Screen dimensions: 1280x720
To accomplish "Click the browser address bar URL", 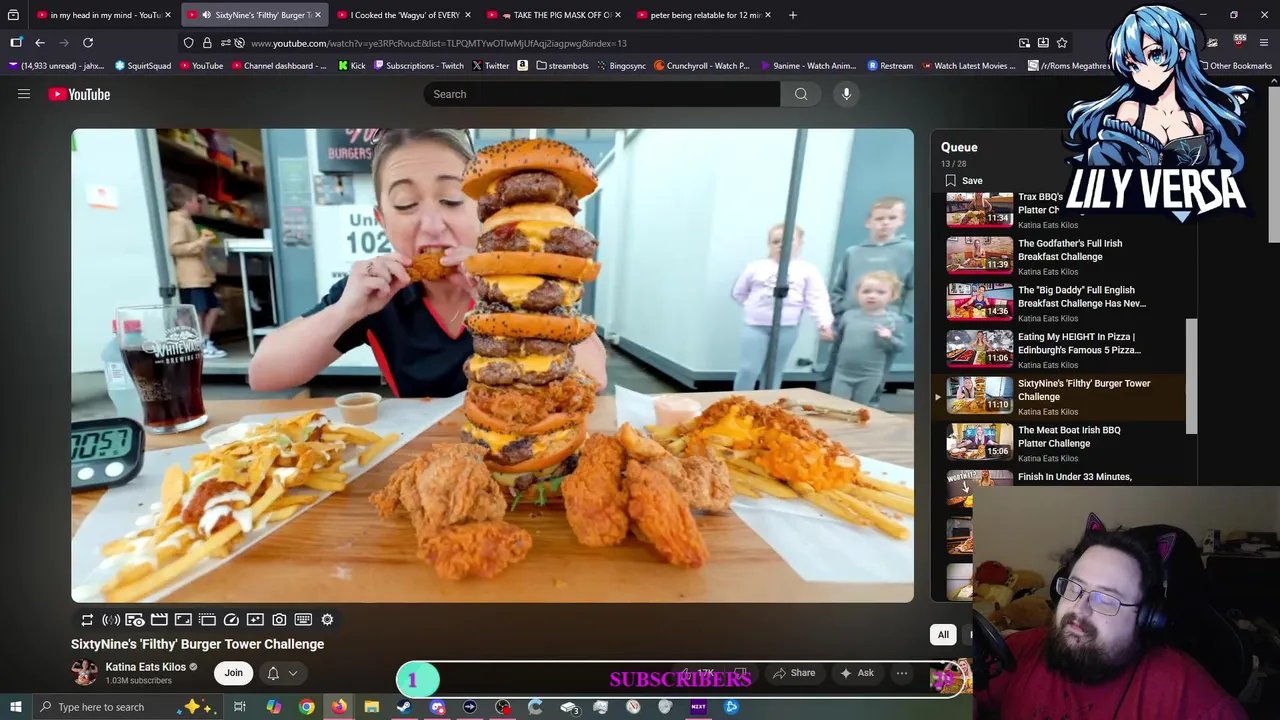I will (x=439, y=43).
